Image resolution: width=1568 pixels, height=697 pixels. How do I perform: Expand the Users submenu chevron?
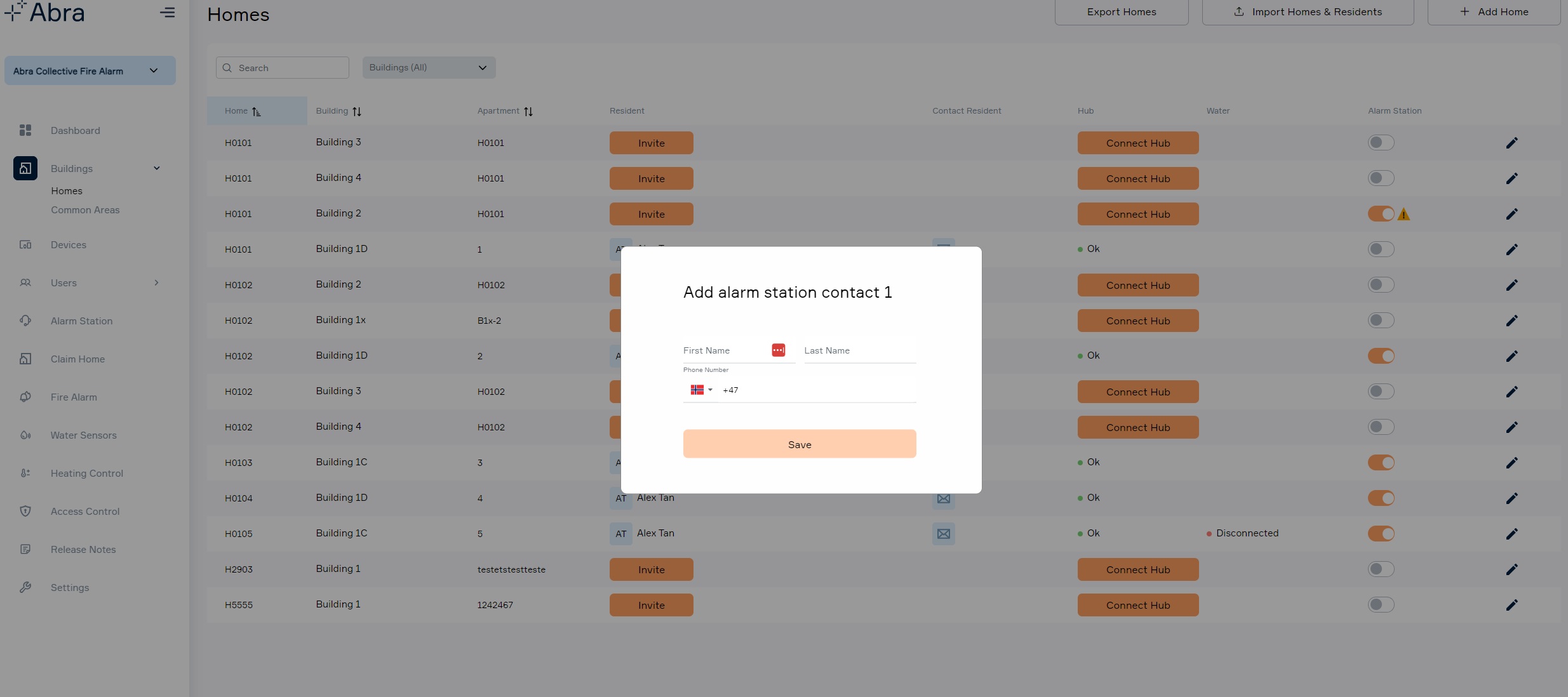[x=157, y=282]
